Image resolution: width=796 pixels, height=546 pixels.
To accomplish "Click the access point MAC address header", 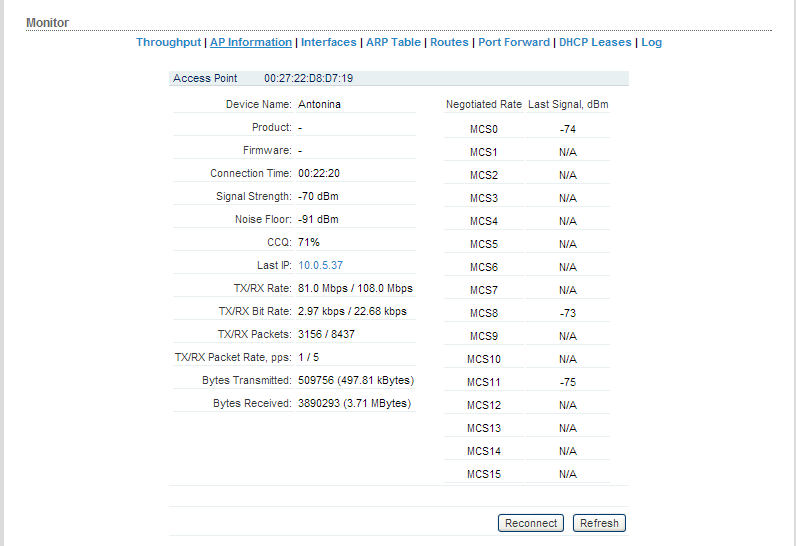I will coord(308,79).
